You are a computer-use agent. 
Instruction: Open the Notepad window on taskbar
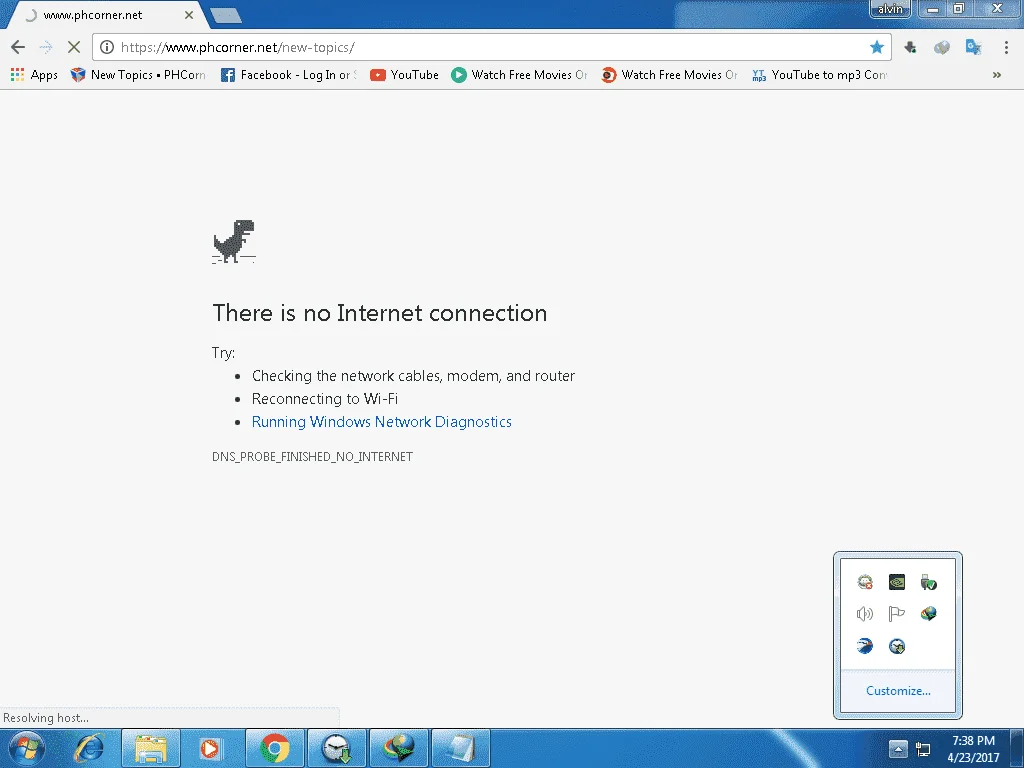(461, 748)
